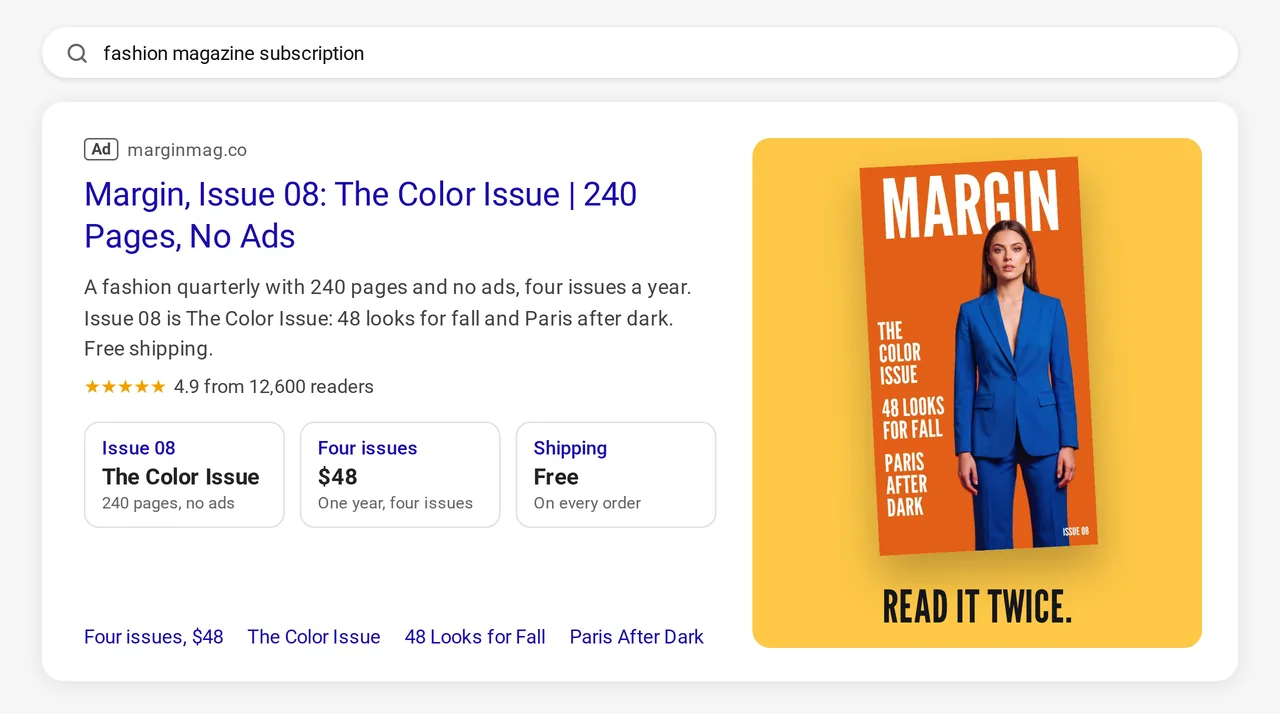The image size is (1280, 714).
Task: Click the One year, four issues caption
Action: point(395,503)
